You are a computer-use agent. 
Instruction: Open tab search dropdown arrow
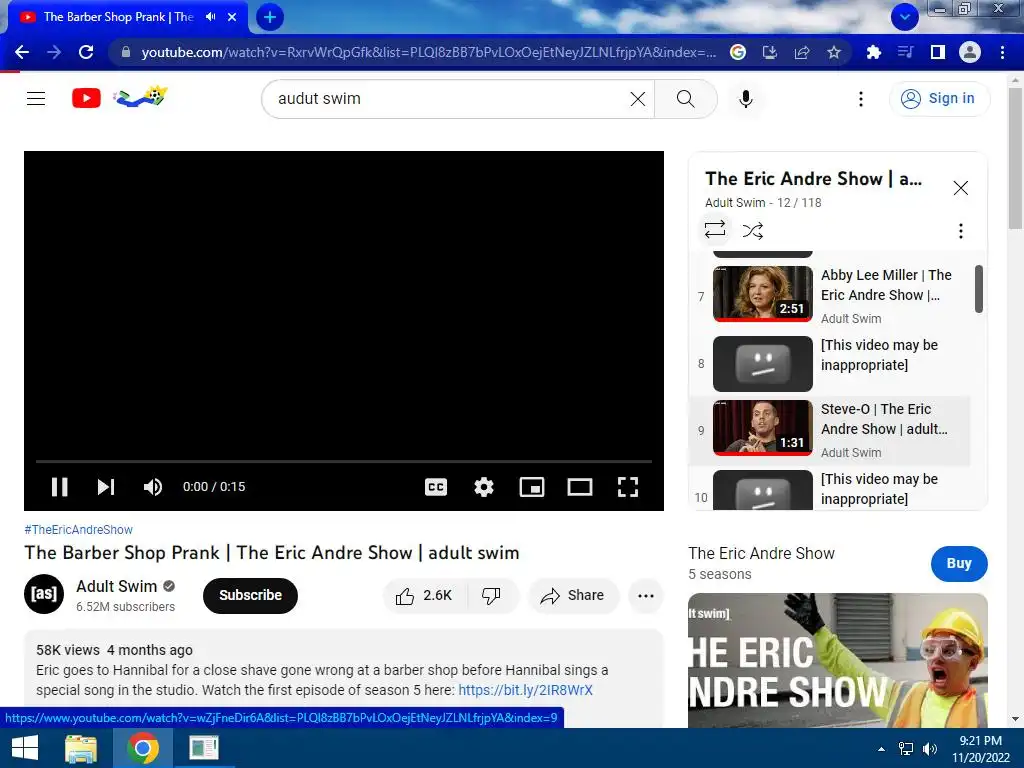tap(904, 17)
